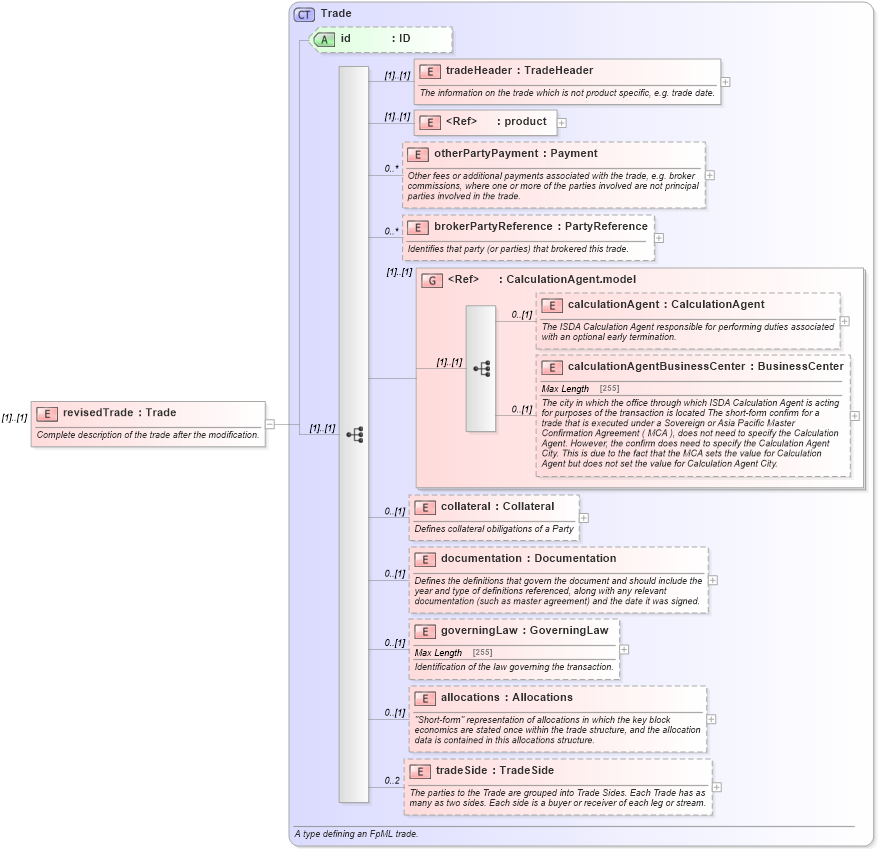This screenshot has width=878, height=849.
Task: Click the E icon of revisedTrade
Action: 46,413
